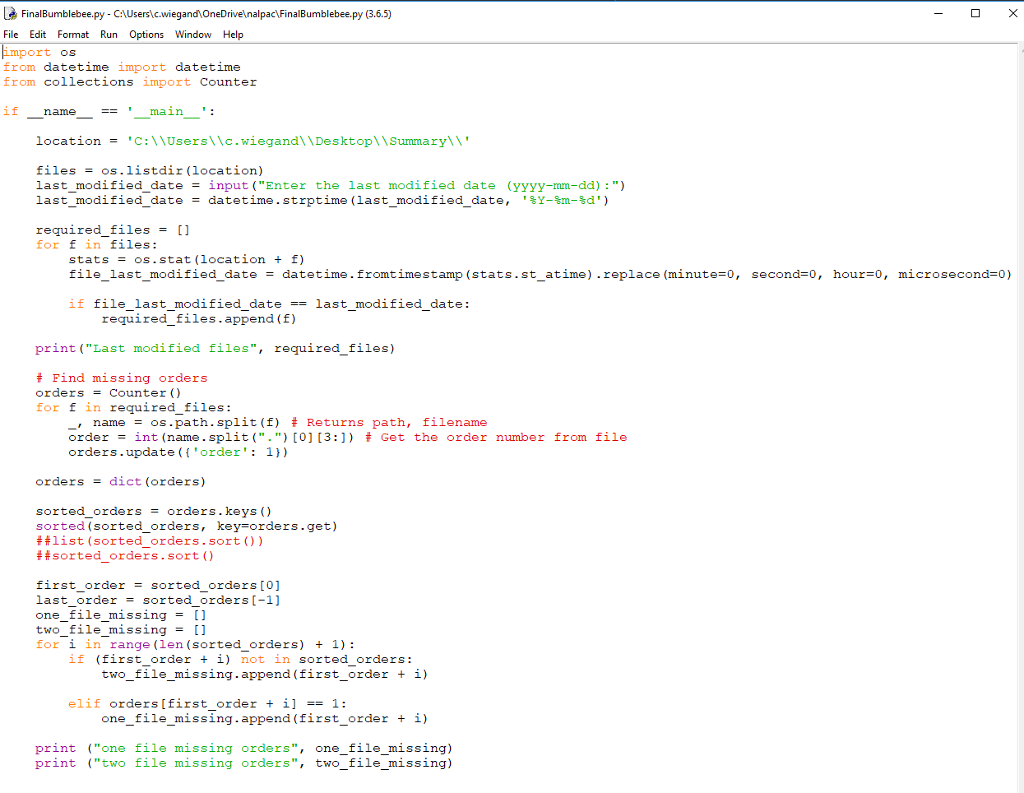1024x793 pixels.
Task: Maximize the editor window
Action: [975, 13]
